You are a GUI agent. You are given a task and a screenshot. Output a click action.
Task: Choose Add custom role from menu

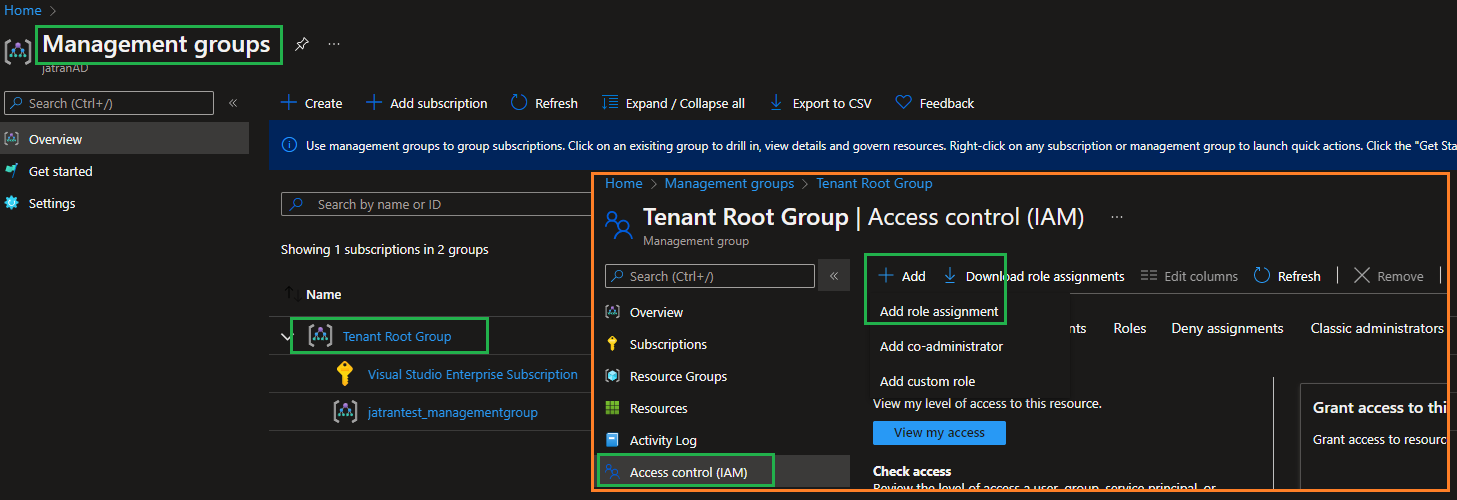pyautogui.click(x=927, y=381)
